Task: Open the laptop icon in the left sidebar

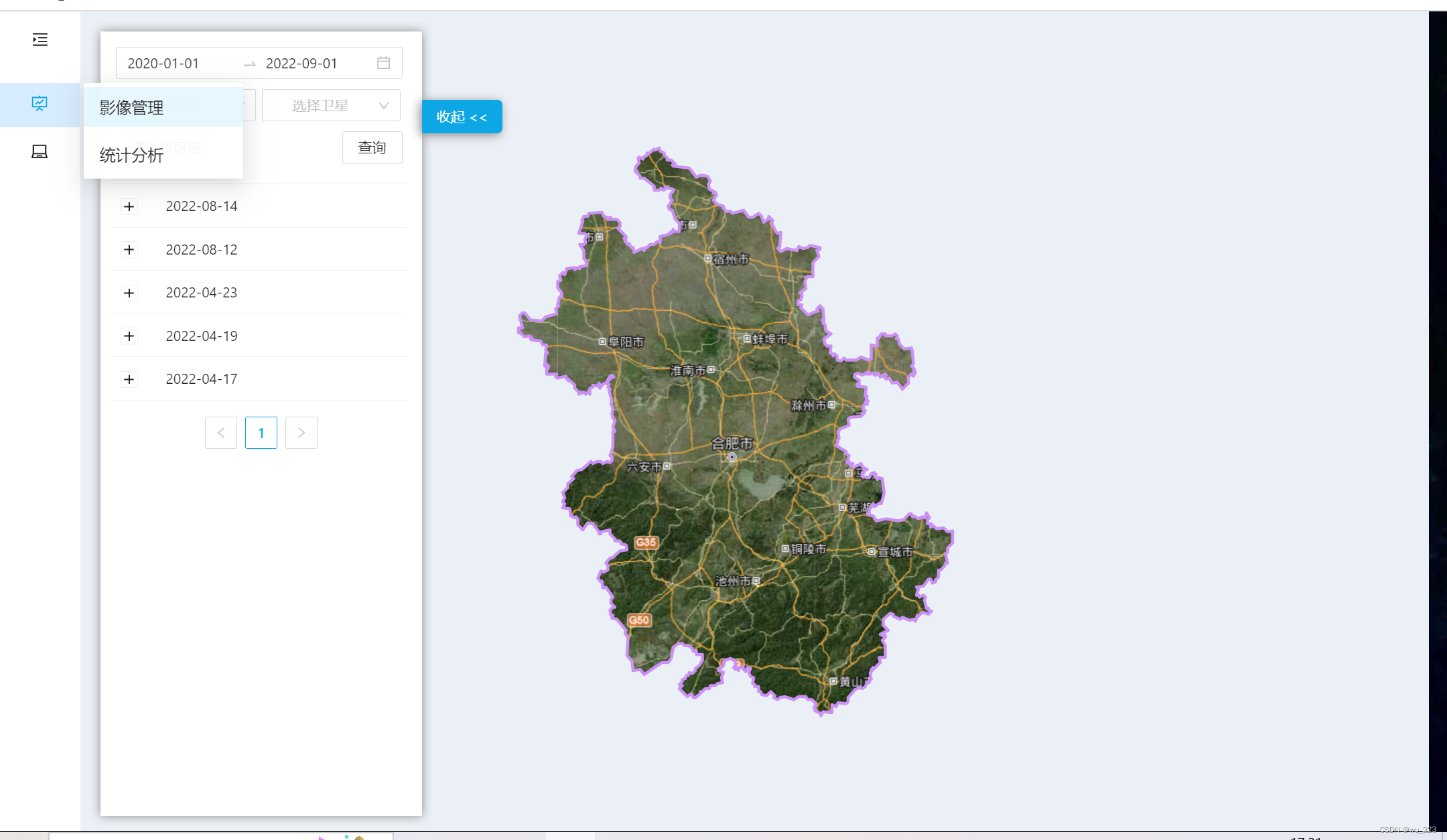Action: tap(40, 151)
